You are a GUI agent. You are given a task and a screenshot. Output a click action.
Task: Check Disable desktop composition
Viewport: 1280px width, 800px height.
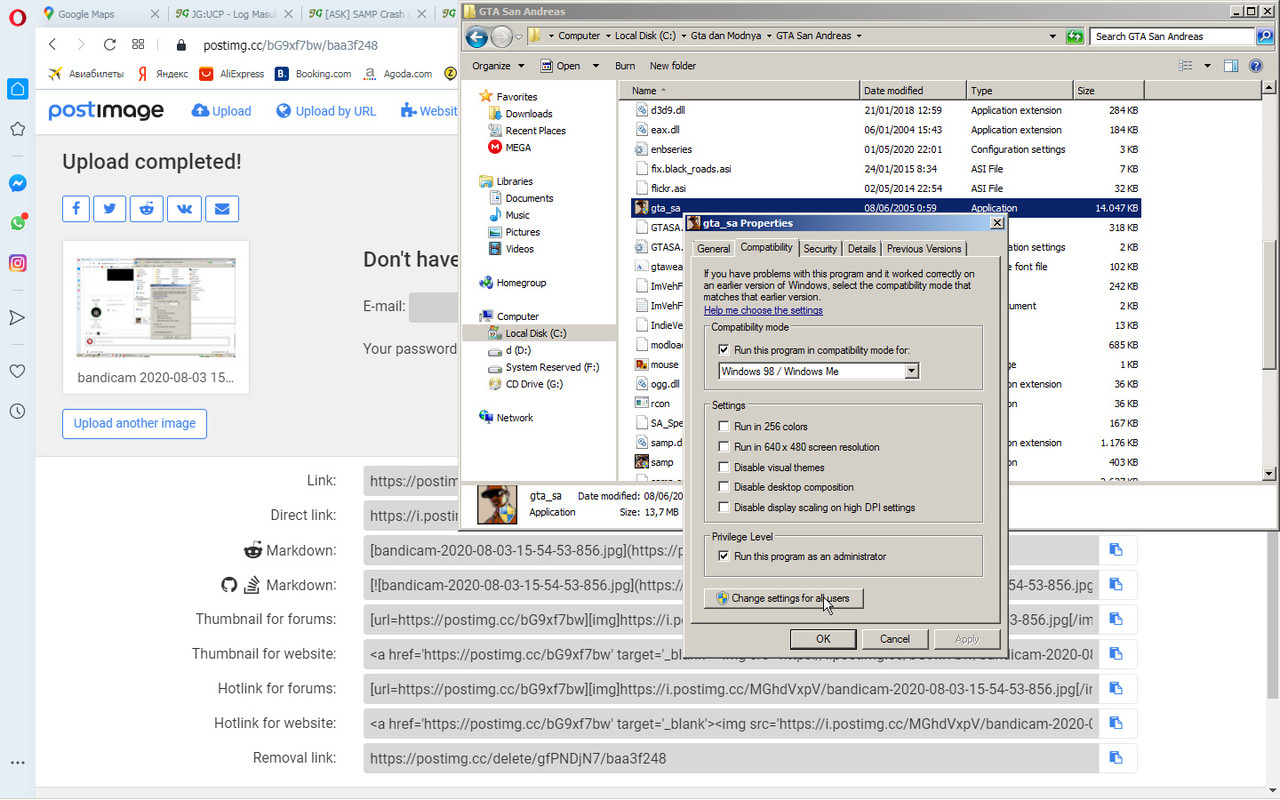[x=724, y=487]
